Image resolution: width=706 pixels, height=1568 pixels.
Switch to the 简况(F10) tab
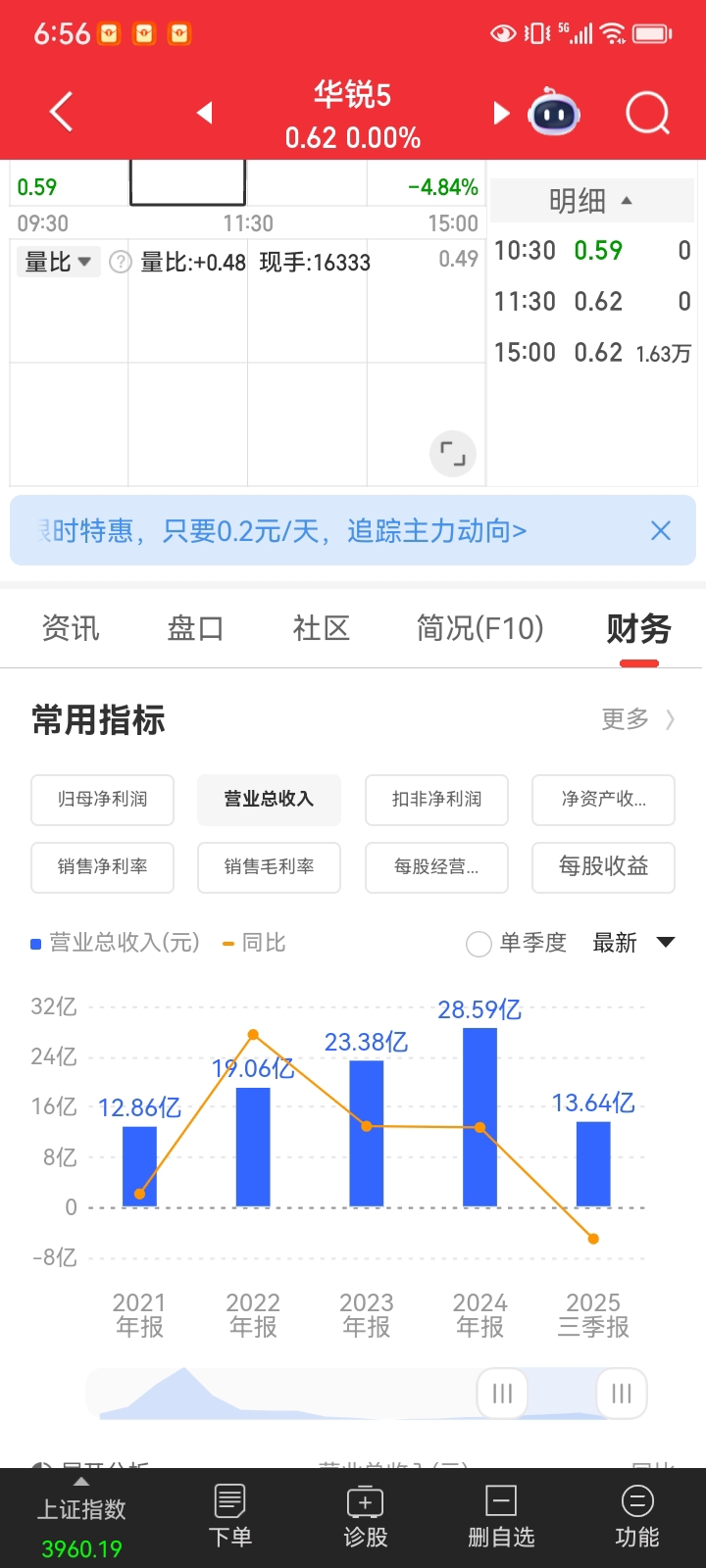(x=479, y=628)
